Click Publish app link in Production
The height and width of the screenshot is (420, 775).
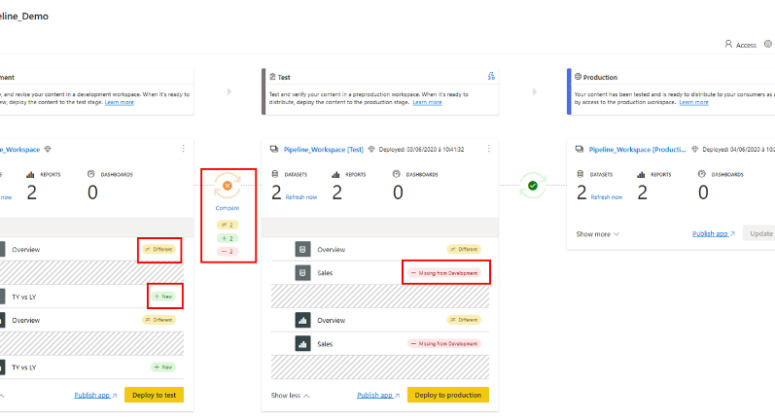point(713,234)
